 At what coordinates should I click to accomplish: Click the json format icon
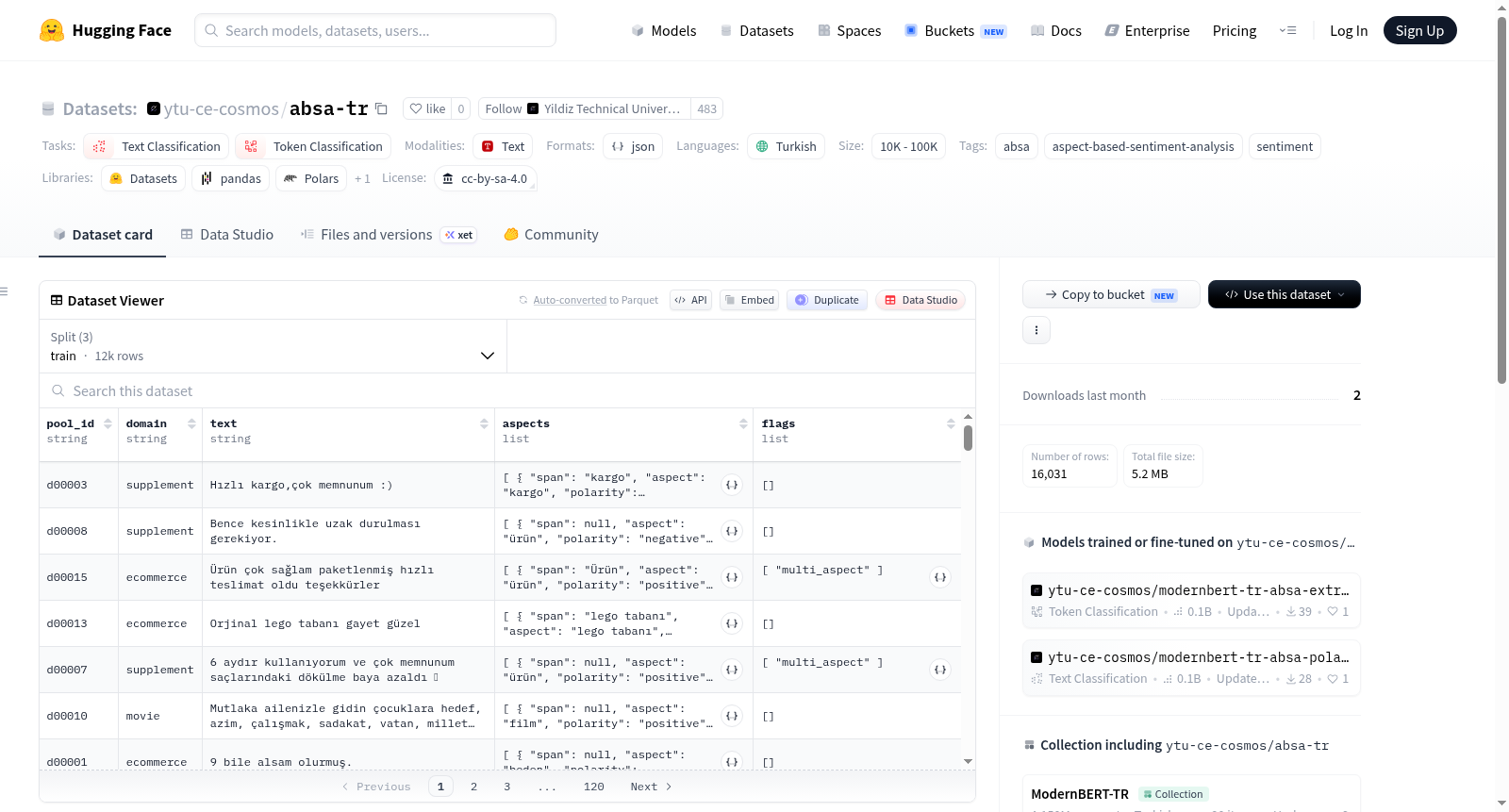(618, 146)
